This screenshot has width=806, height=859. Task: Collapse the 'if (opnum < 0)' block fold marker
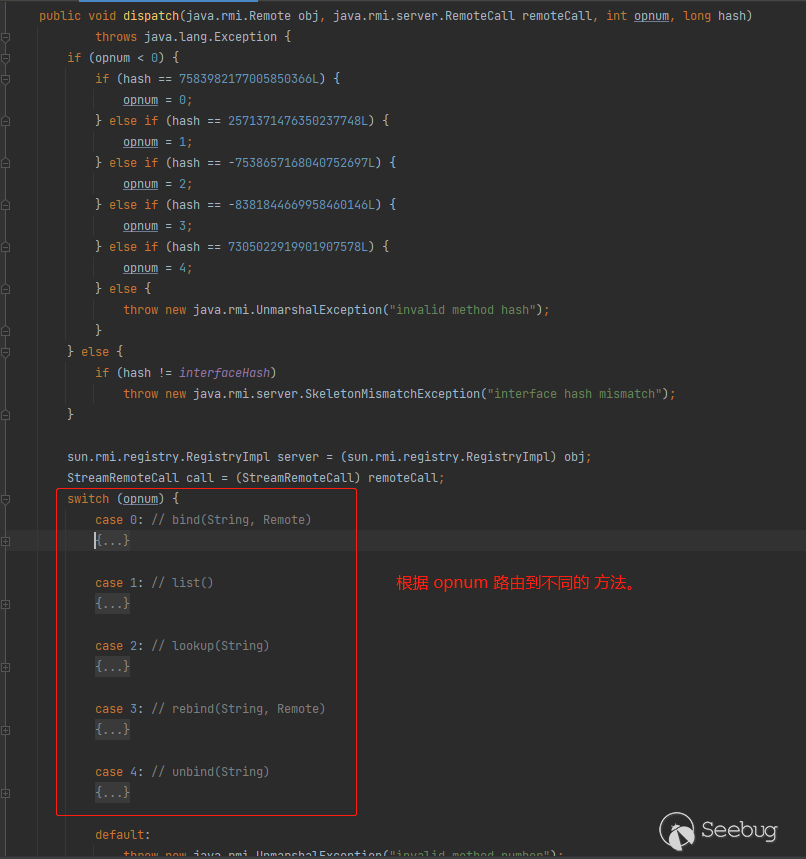coord(5,58)
